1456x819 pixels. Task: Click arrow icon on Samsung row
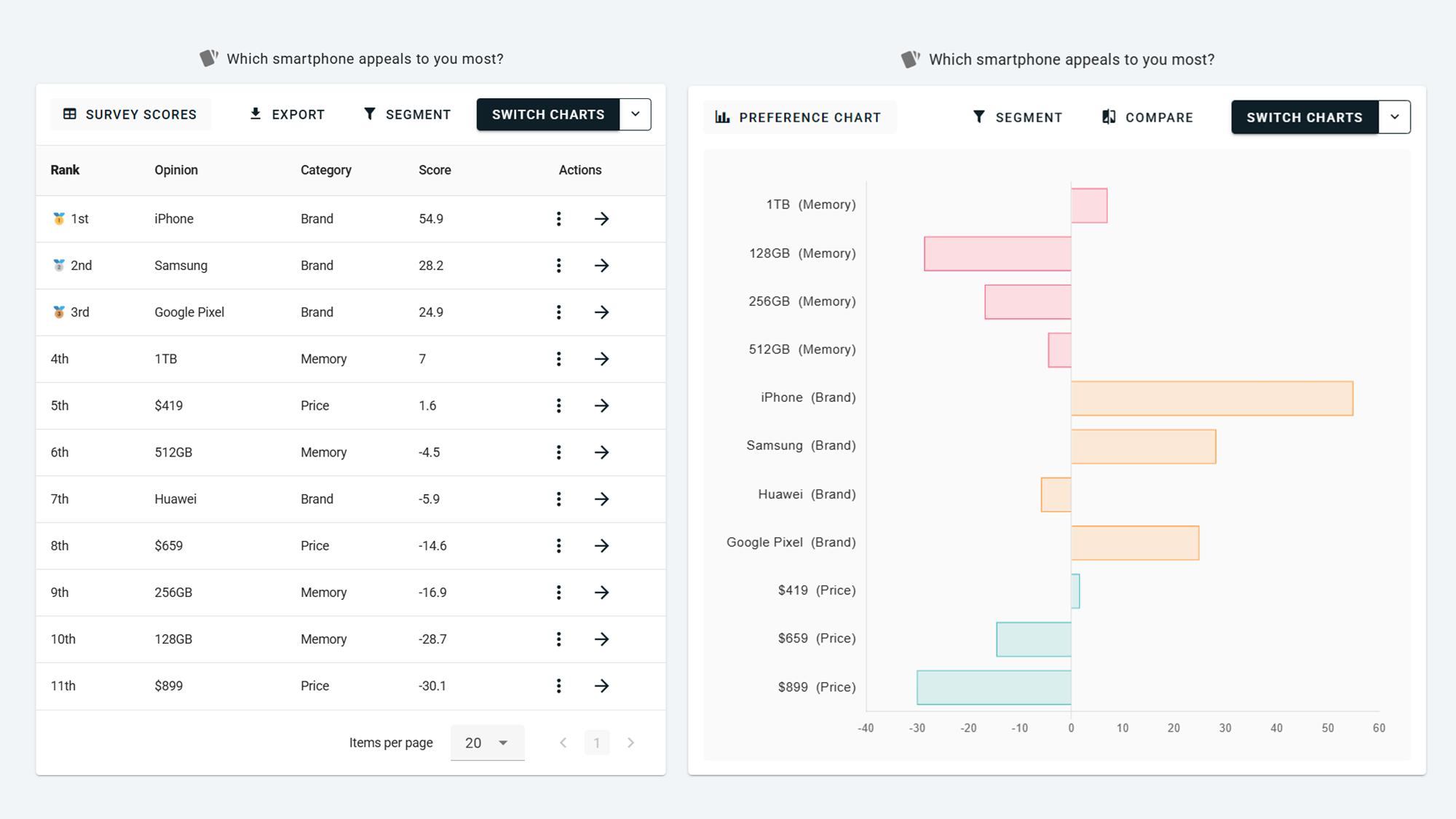tap(601, 266)
